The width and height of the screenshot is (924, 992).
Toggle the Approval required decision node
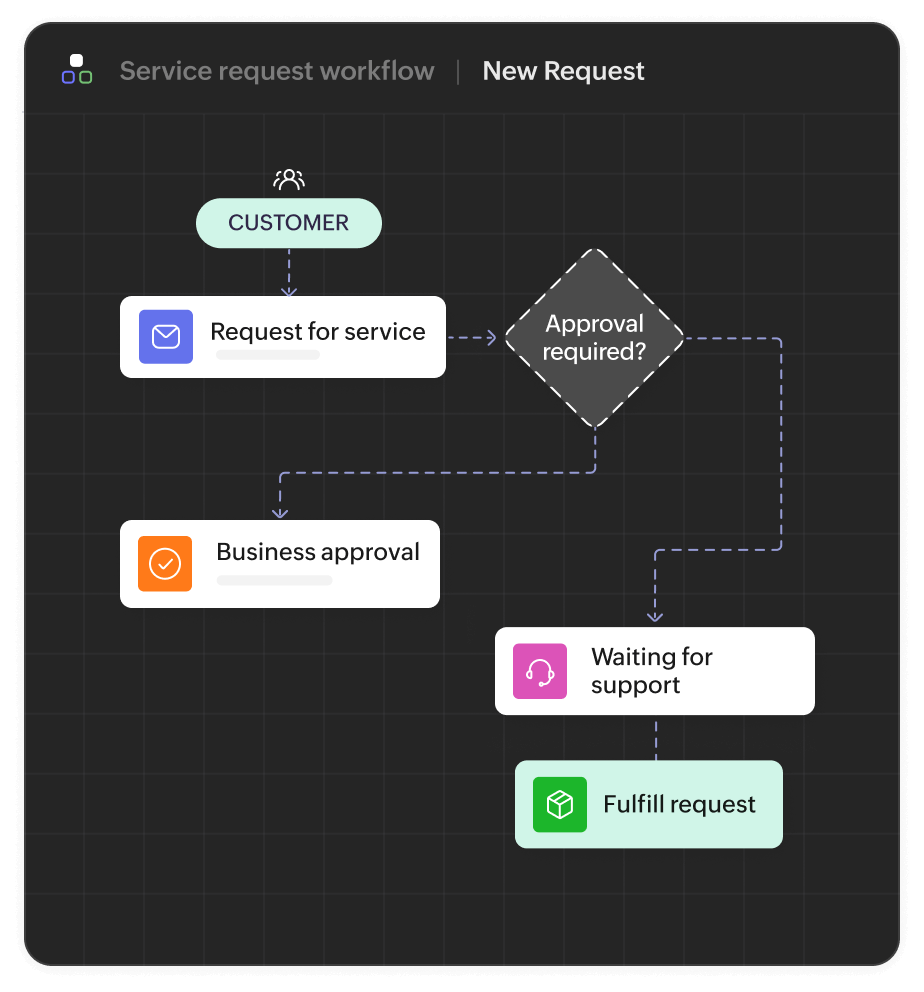(594, 337)
